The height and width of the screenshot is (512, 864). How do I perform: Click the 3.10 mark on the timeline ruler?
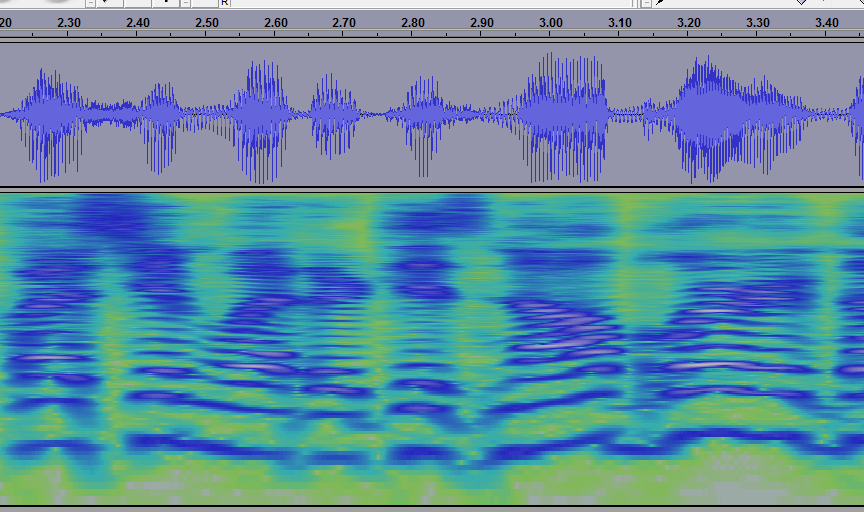(x=620, y=23)
